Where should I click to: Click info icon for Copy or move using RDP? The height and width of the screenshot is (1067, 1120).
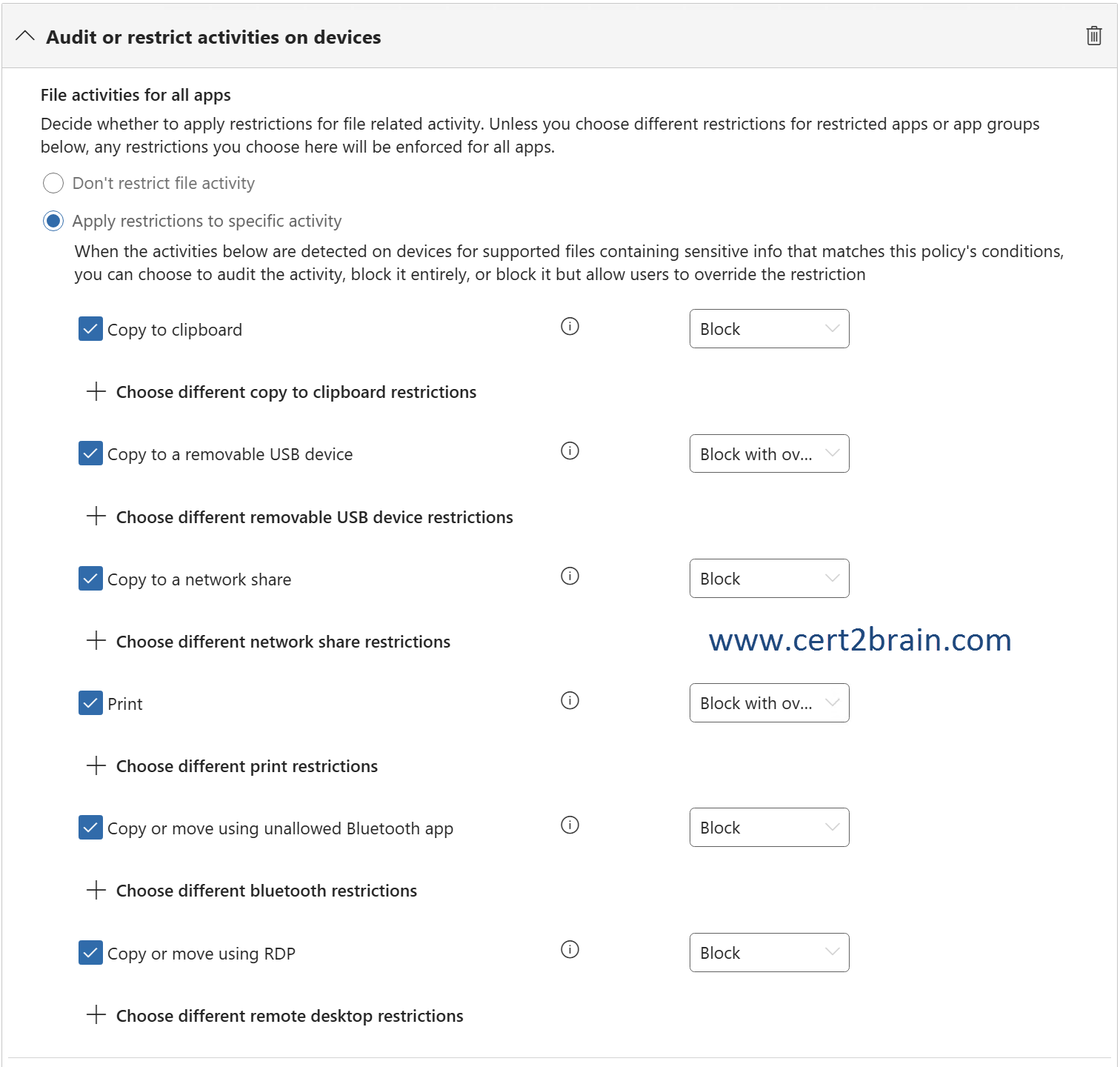click(570, 949)
